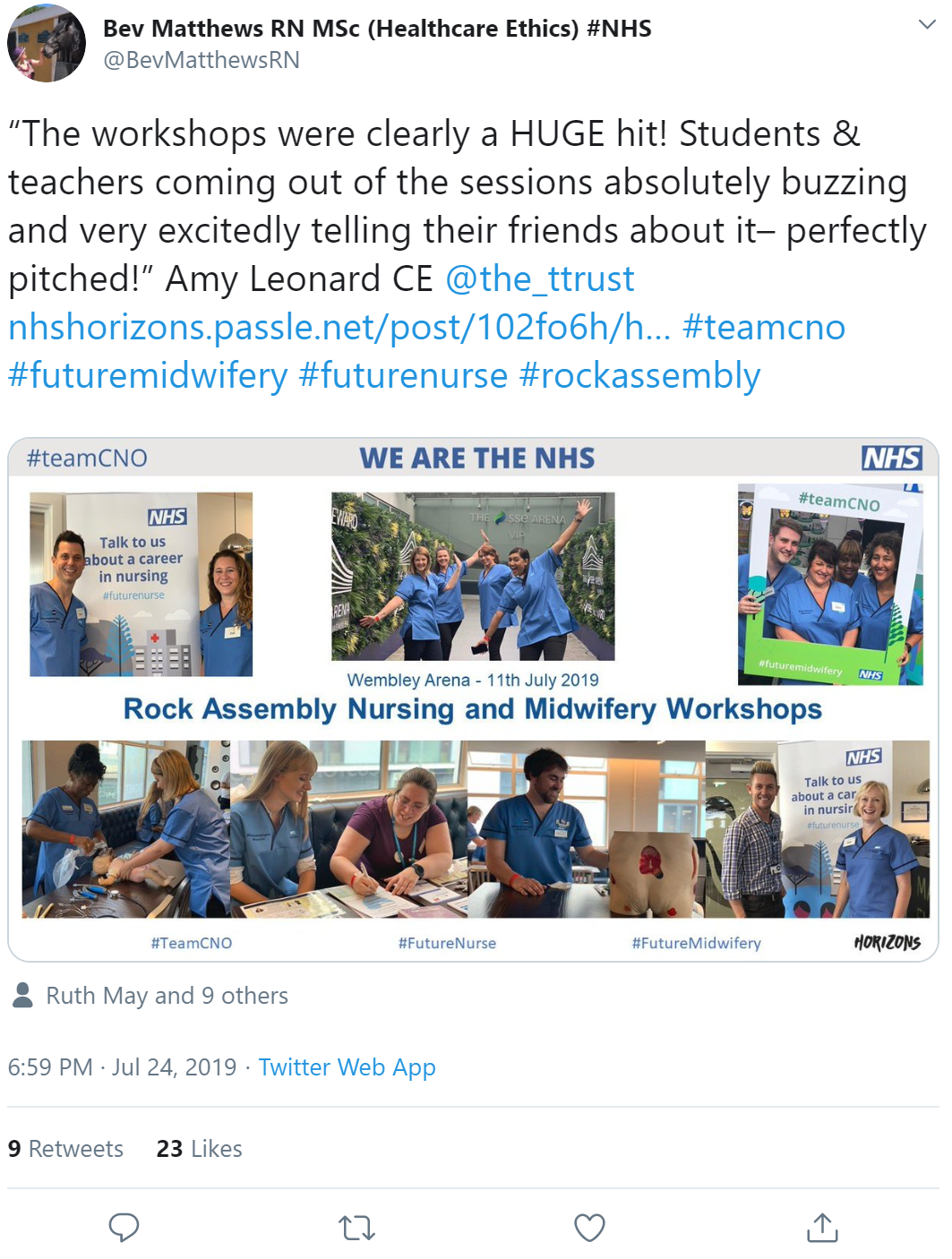This screenshot has height=1259, width=952.
Task: Like the tweet with heart icon
Action: tap(589, 1228)
